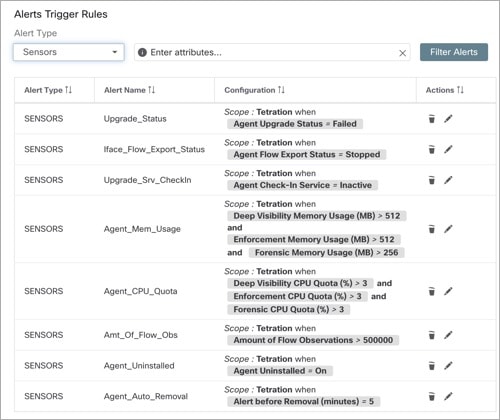Click the info icon in filter field
500x420 pixels.
(x=142, y=52)
